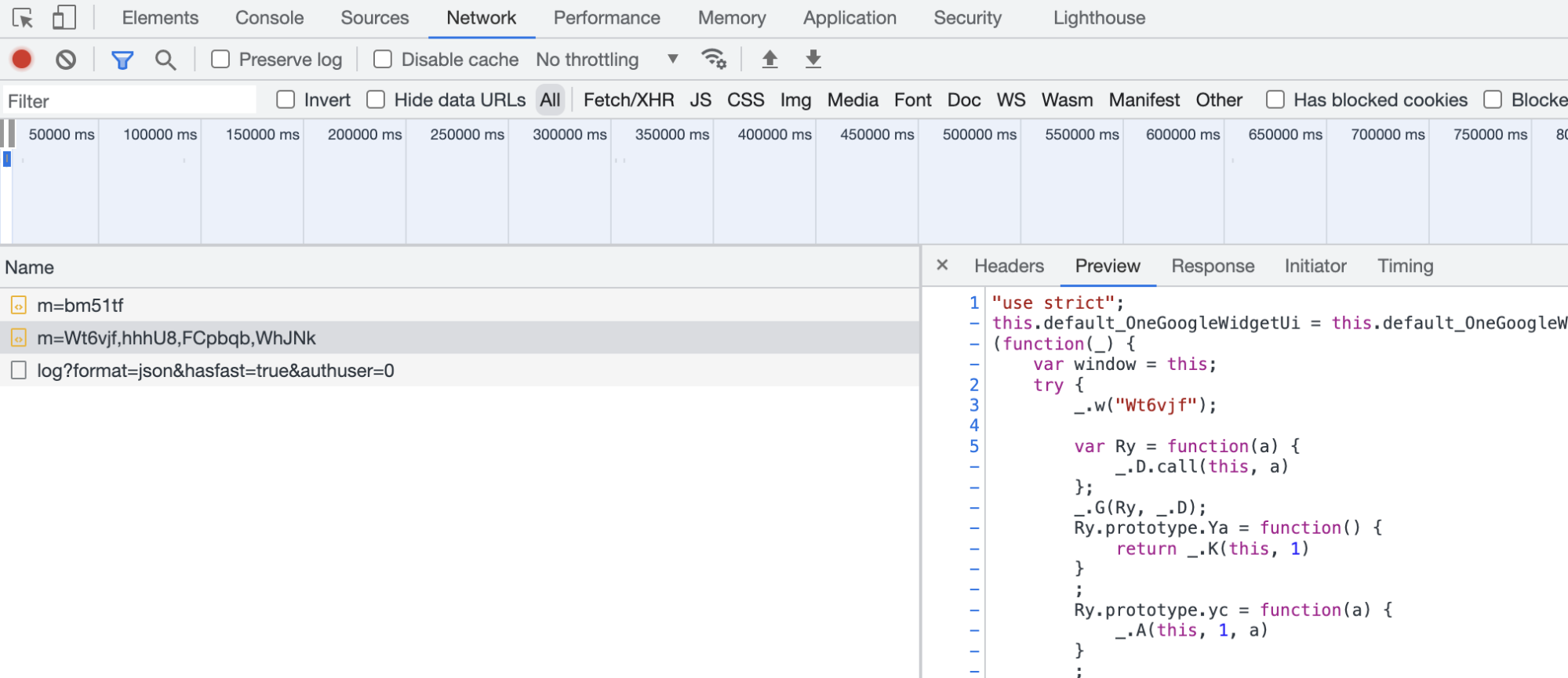Open network search with magnifier icon

[x=165, y=60]
